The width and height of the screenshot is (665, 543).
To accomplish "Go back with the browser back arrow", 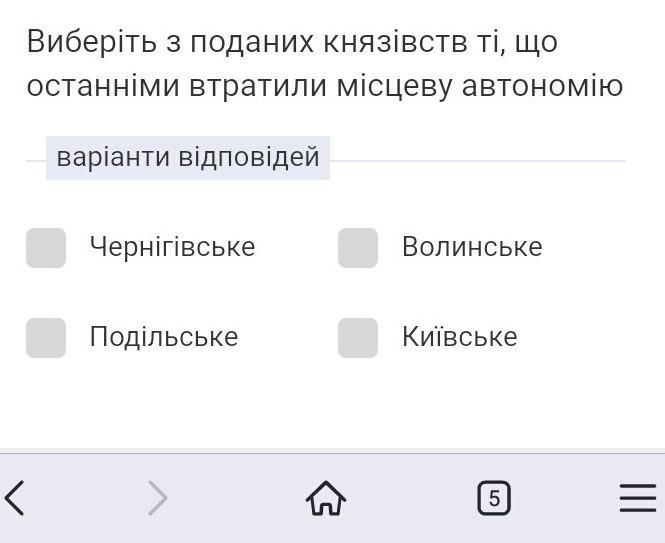I will pyautogui.click(x=16, y=497).
